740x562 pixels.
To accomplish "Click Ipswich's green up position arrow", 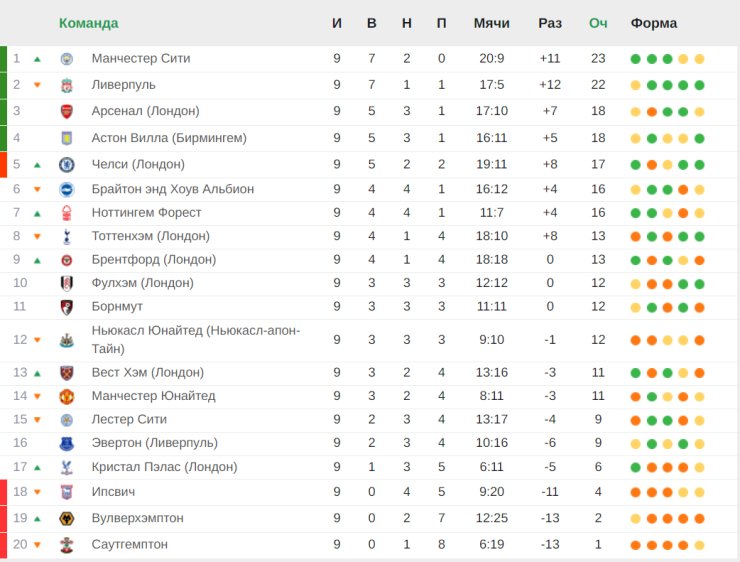I will tap(37, 492).
